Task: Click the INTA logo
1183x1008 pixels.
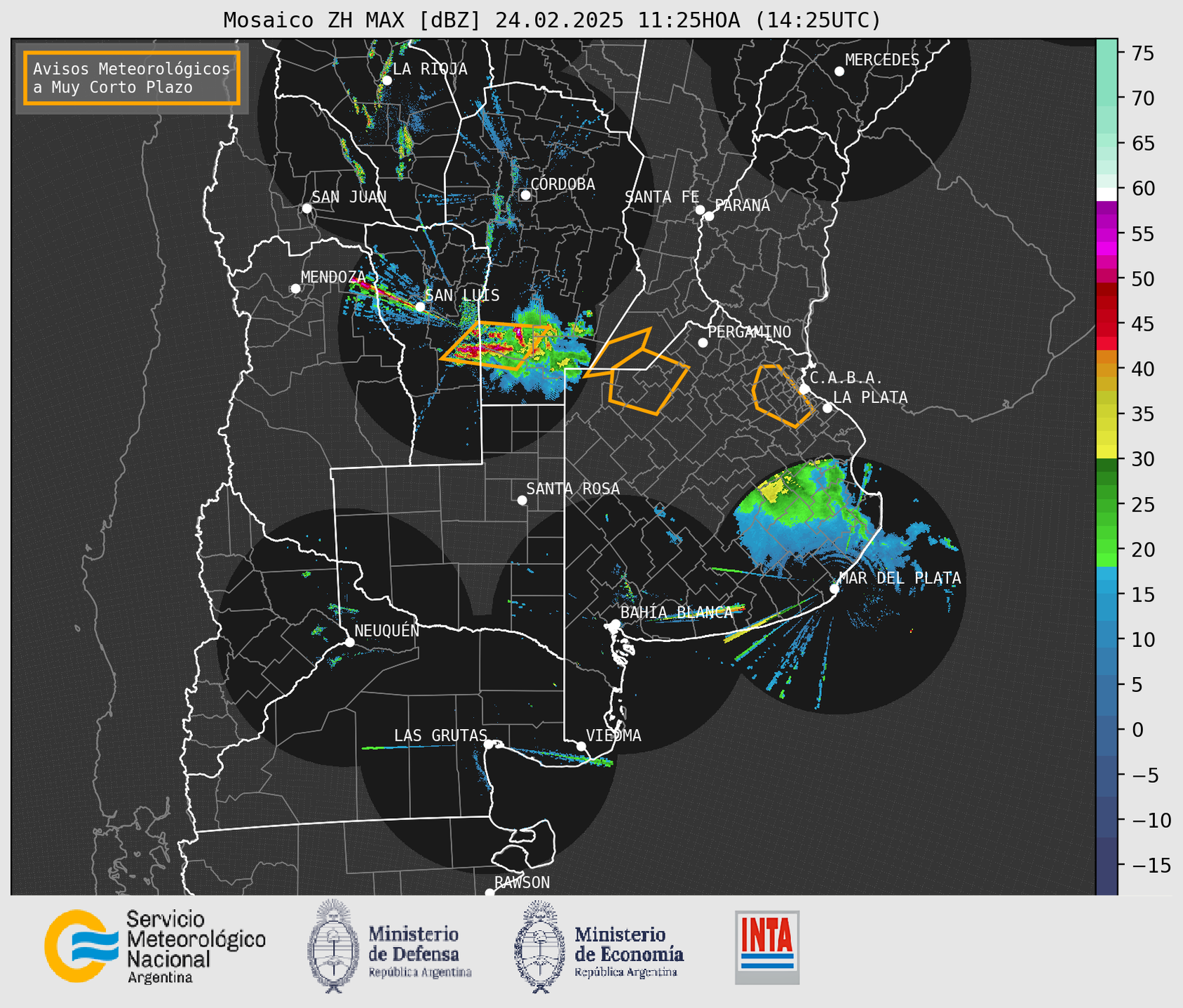Action: click(767, 947)
